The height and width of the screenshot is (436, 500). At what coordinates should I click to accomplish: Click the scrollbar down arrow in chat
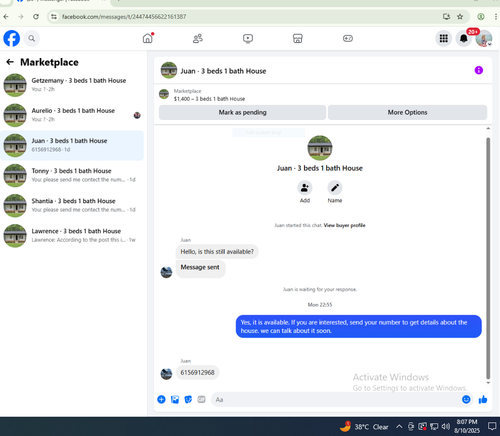488,383
